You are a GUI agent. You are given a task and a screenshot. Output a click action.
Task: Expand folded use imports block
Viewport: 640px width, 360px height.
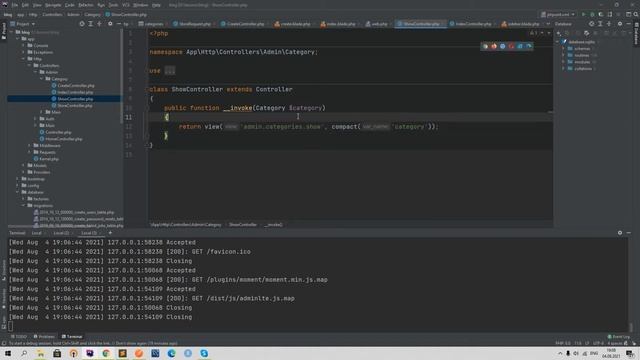coord(170,71)
